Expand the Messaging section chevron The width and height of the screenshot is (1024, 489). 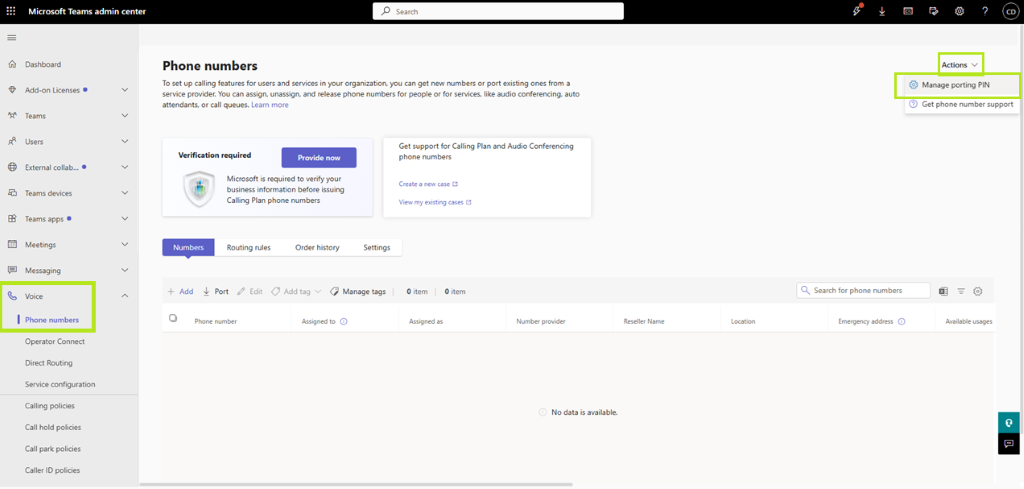(x=125, y=270)
